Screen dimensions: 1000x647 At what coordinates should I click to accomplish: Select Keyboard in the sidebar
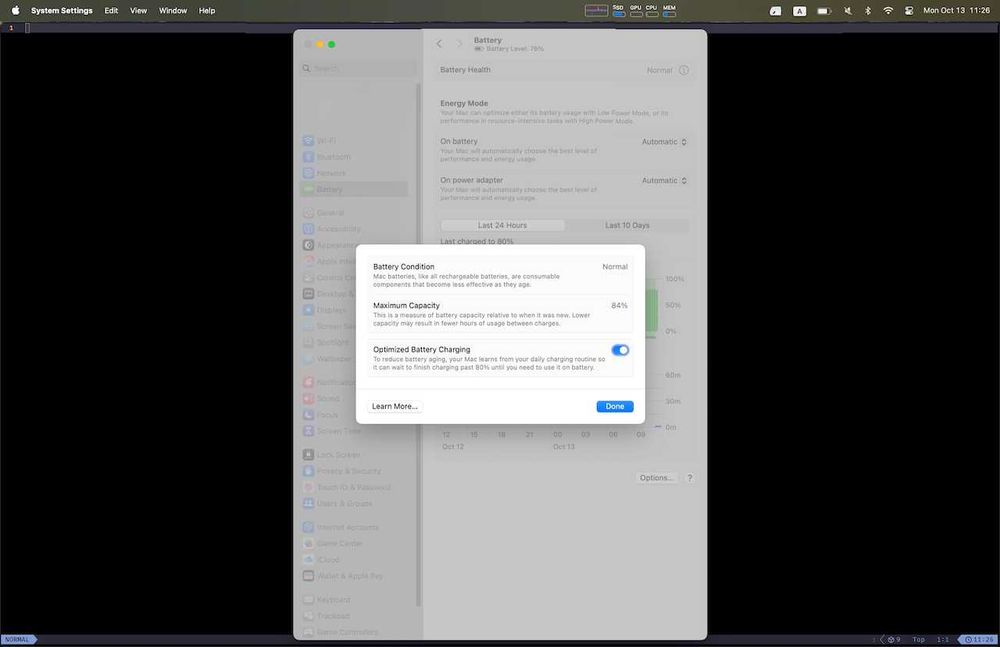(353, 600)
